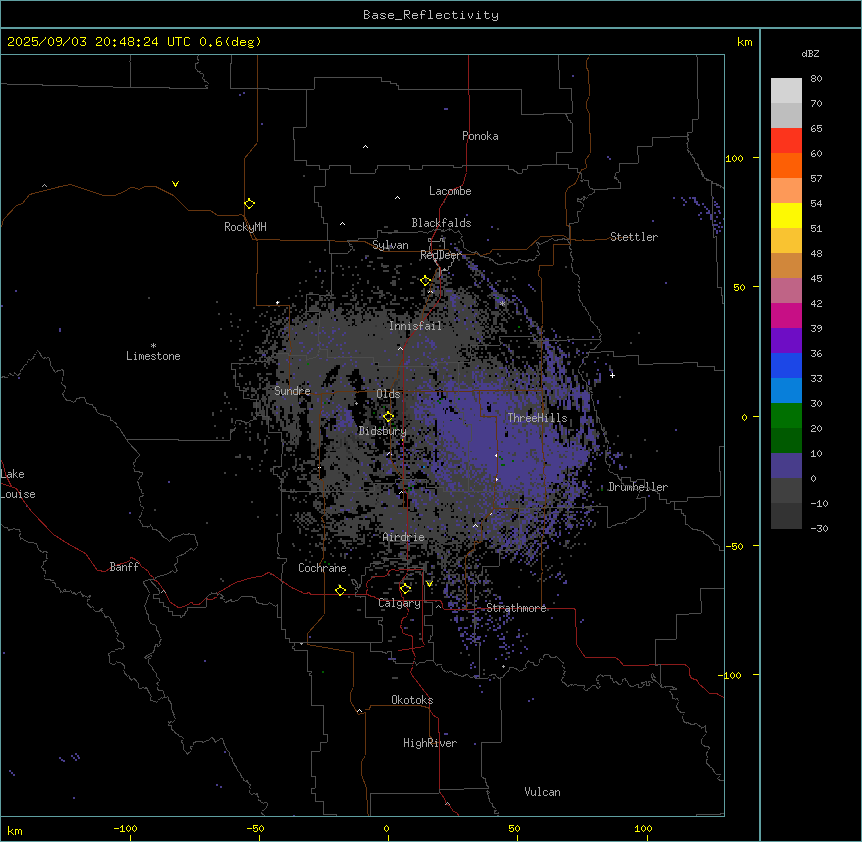Viewport: 862px width, 842px height.
Task: Click the ThreeHills label
Action: click(x=537, y=418)
